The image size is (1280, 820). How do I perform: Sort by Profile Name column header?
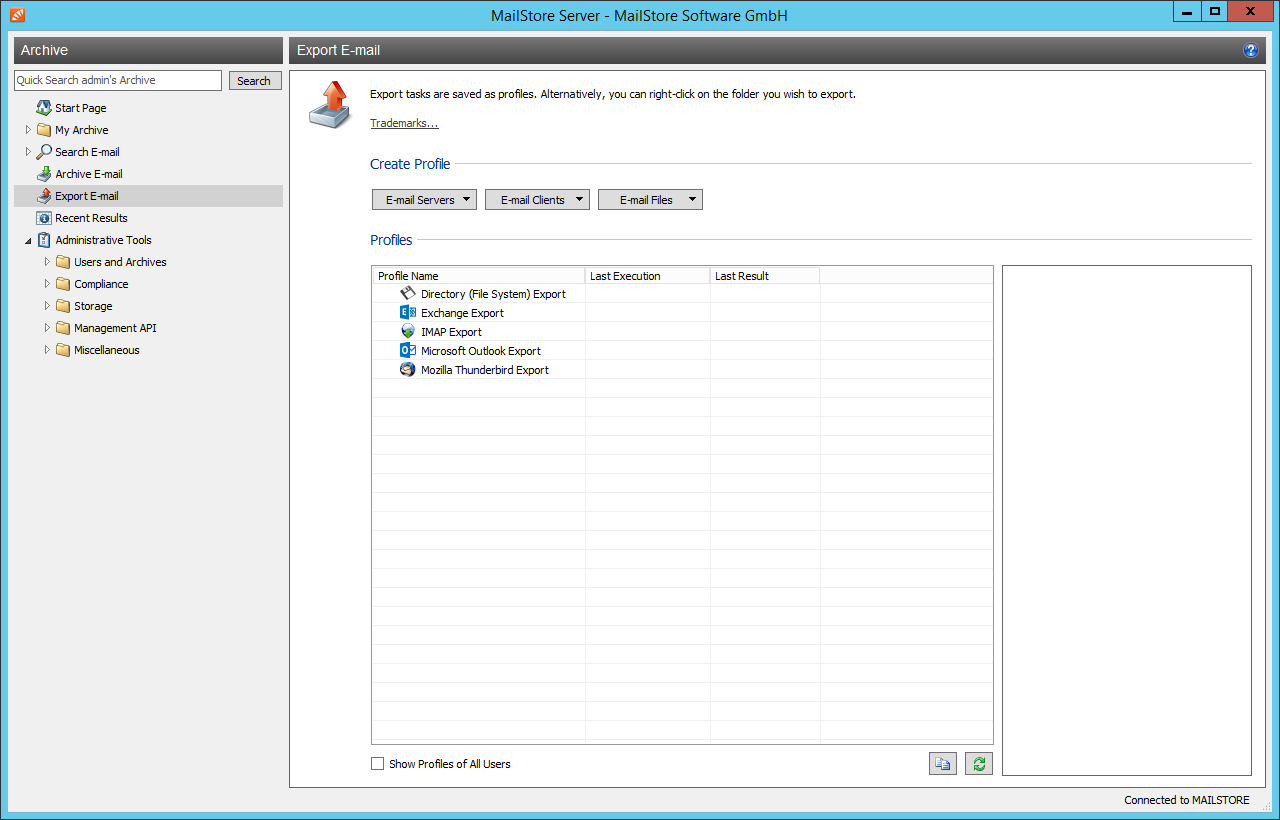478,276
